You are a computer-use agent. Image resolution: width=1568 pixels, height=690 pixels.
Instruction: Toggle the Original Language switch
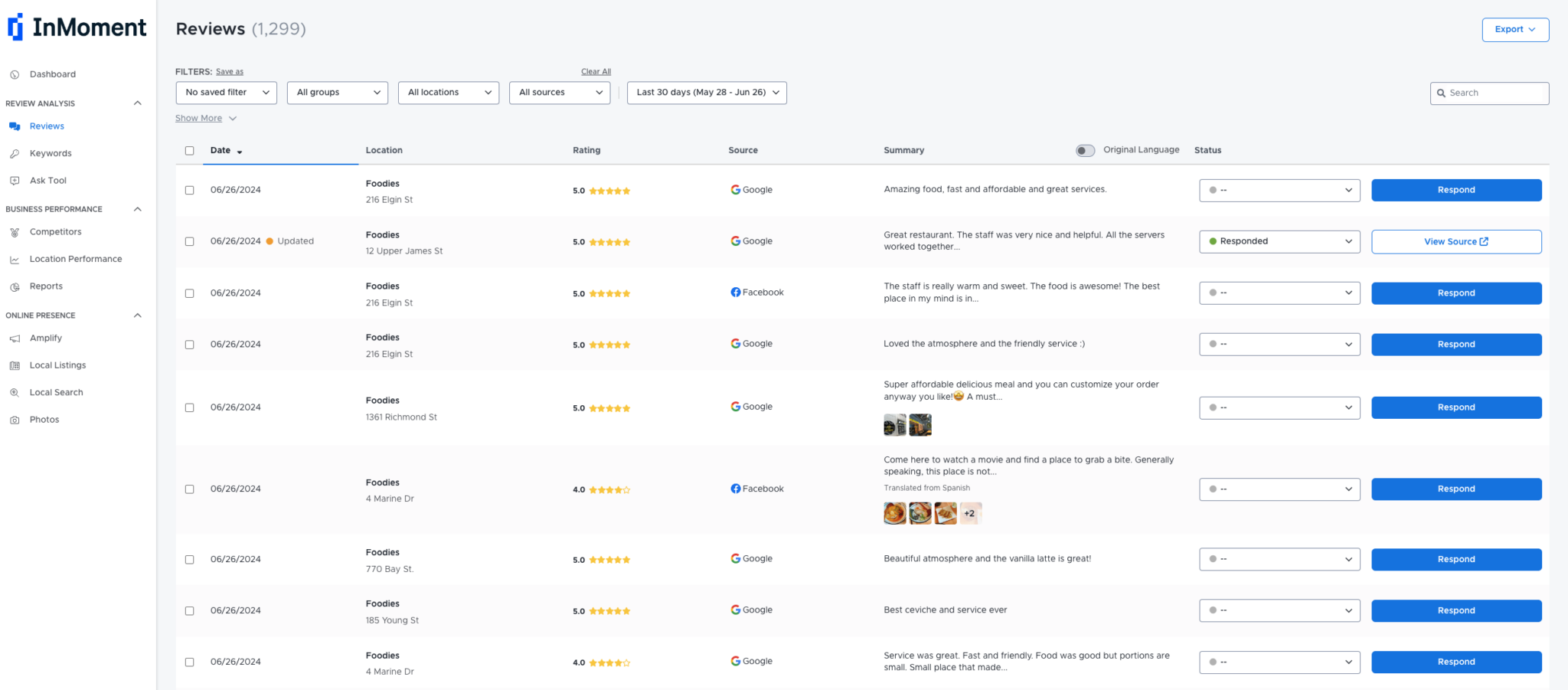[x=1085, y=150]
